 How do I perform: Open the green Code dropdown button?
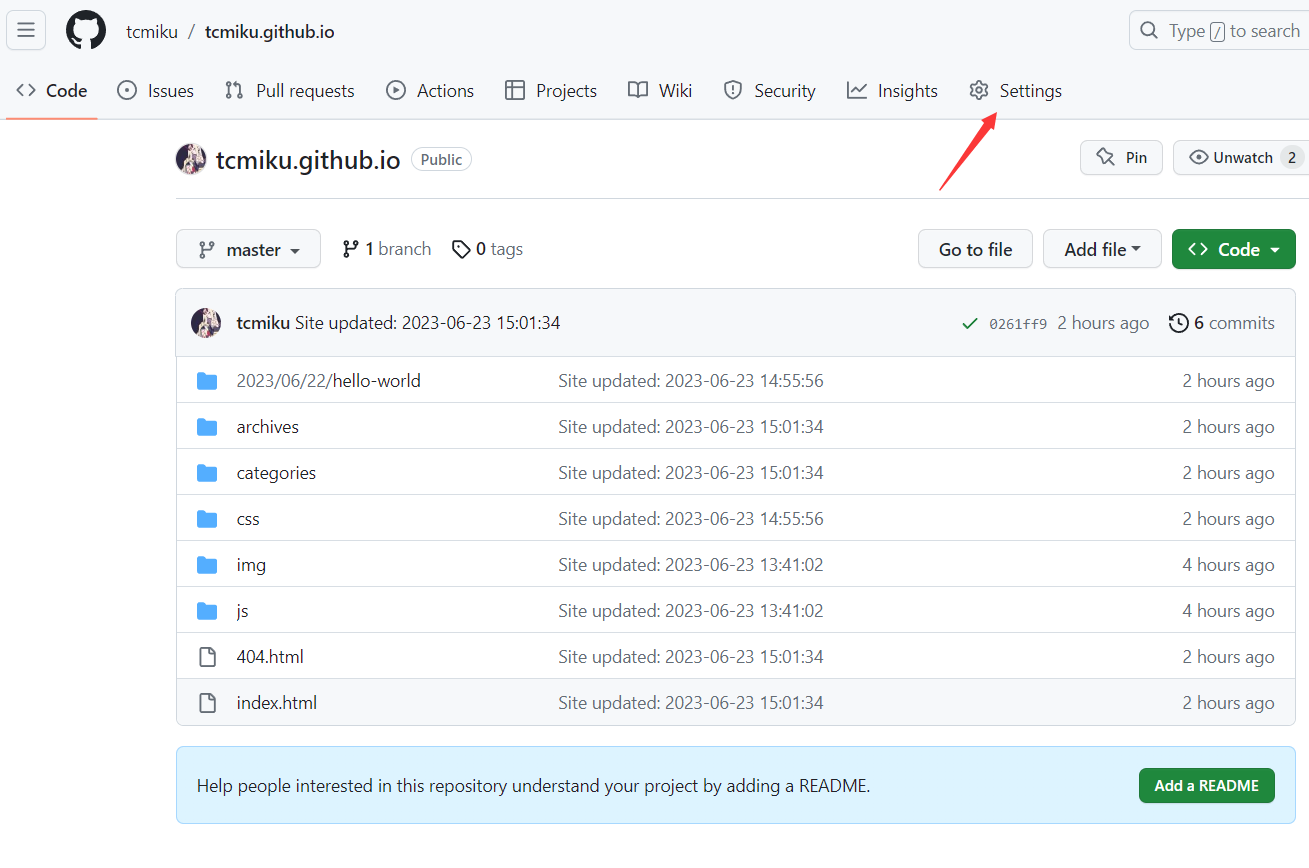1233,249
